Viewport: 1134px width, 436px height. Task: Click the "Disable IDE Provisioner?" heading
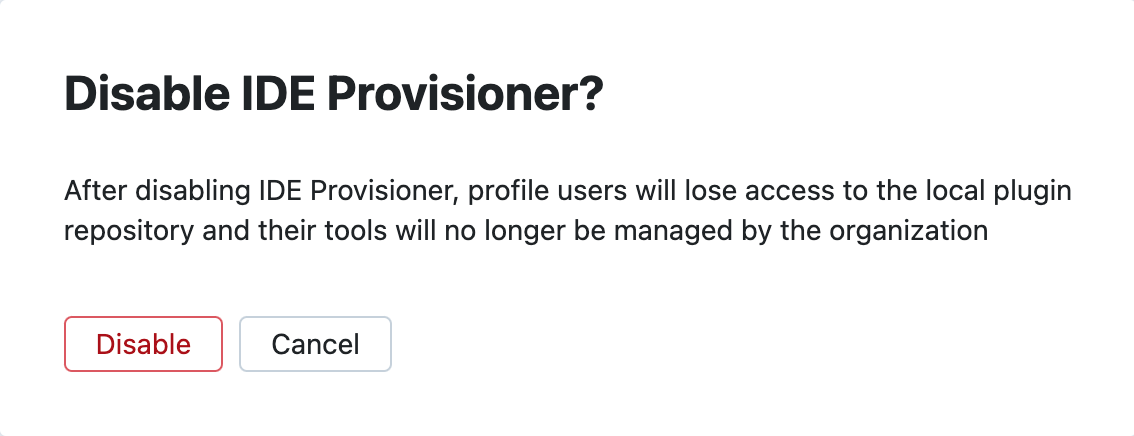[x=334, y=94]
